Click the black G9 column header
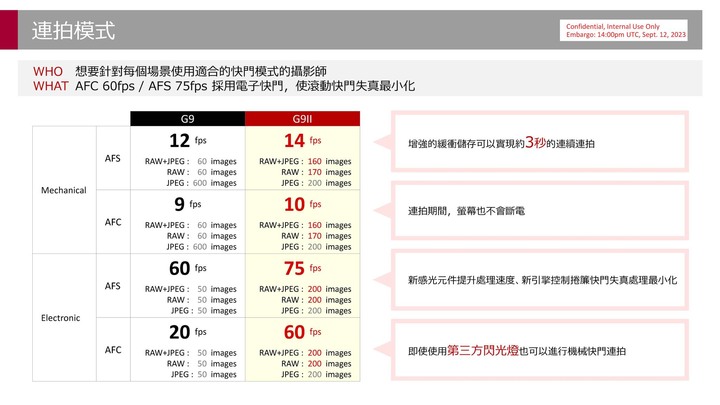The image size is (720, 405). coord(187,119)
